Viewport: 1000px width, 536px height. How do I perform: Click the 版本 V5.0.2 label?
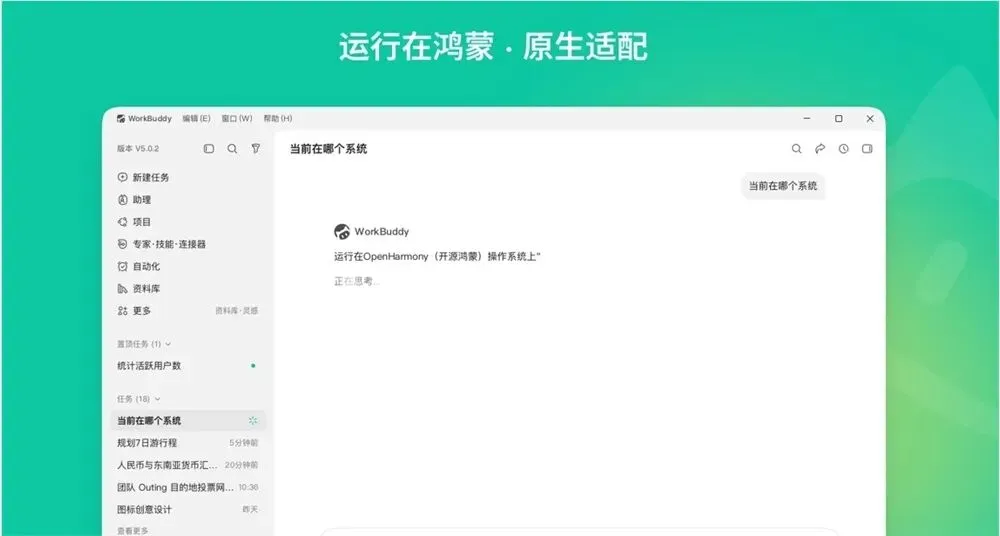point(138,149)
